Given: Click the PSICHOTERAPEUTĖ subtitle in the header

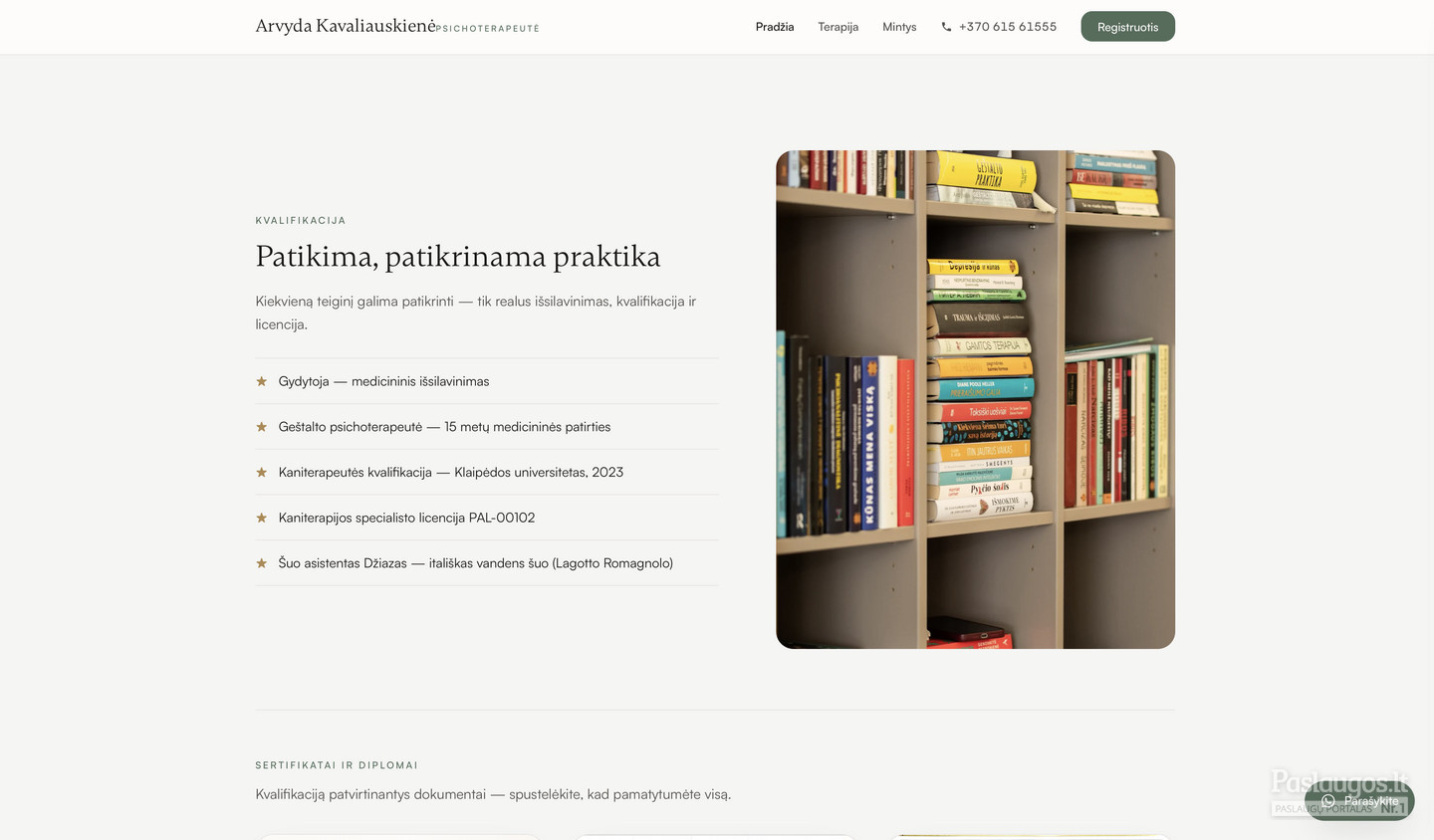Looking at the screenshot, I should tap(488, 29).
